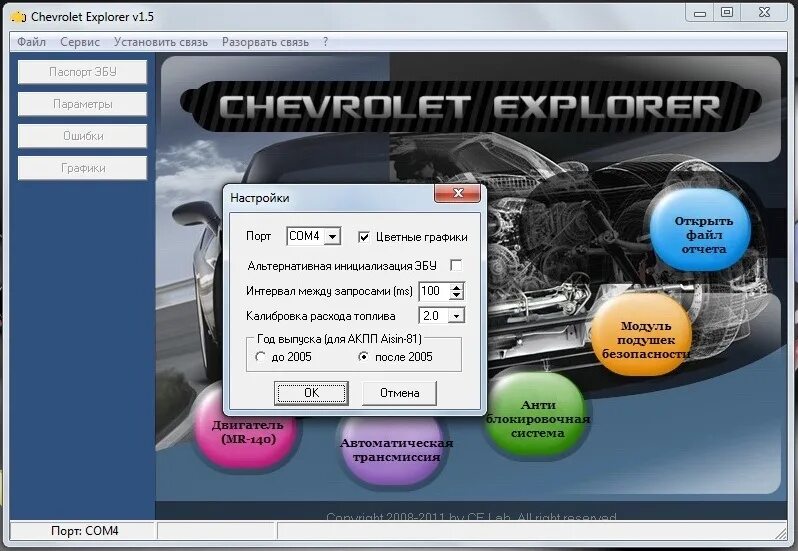The width and height of the screenshot is (798, 551).
Task: Confirm settings with the OK button
Action: point(311,393)
